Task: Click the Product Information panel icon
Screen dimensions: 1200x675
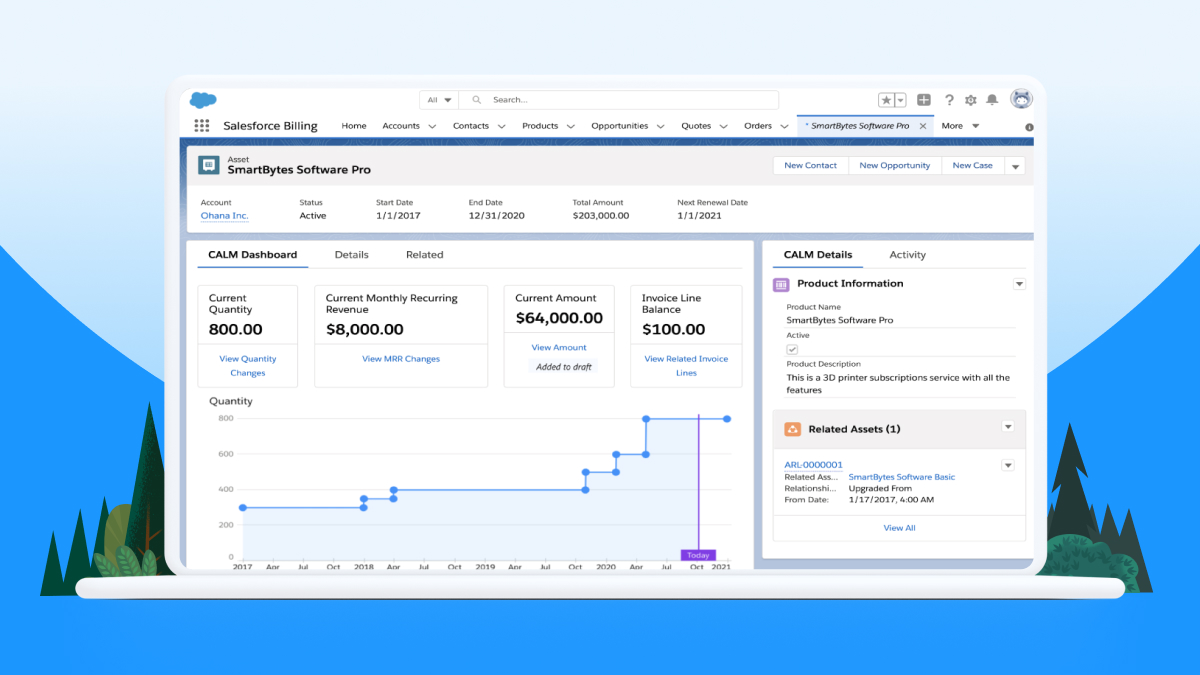Action: point(779,284)
